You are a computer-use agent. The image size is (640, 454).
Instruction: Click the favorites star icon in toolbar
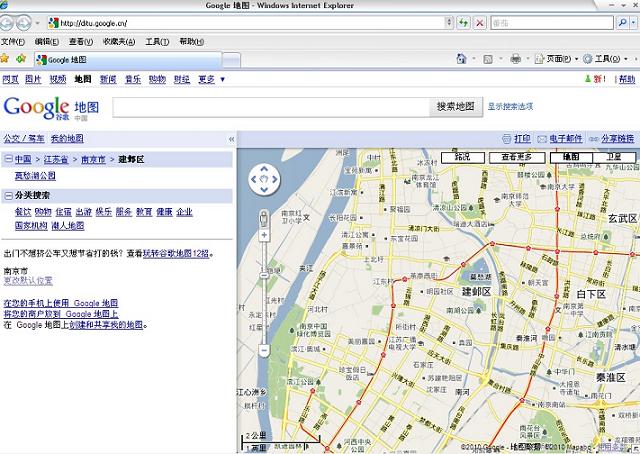point(6,59)
